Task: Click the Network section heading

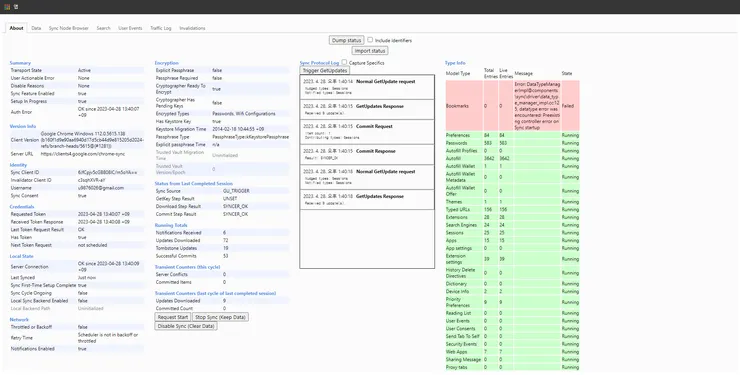Action: [x=19, y=319]
